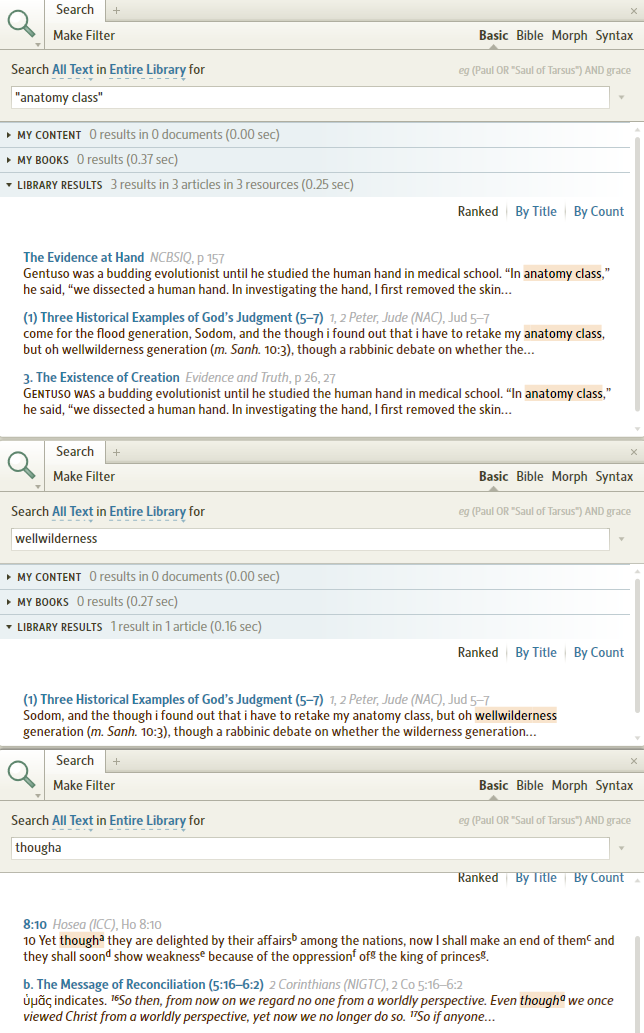Open new tab with plus in anatomy class panel

click(117, 10)
